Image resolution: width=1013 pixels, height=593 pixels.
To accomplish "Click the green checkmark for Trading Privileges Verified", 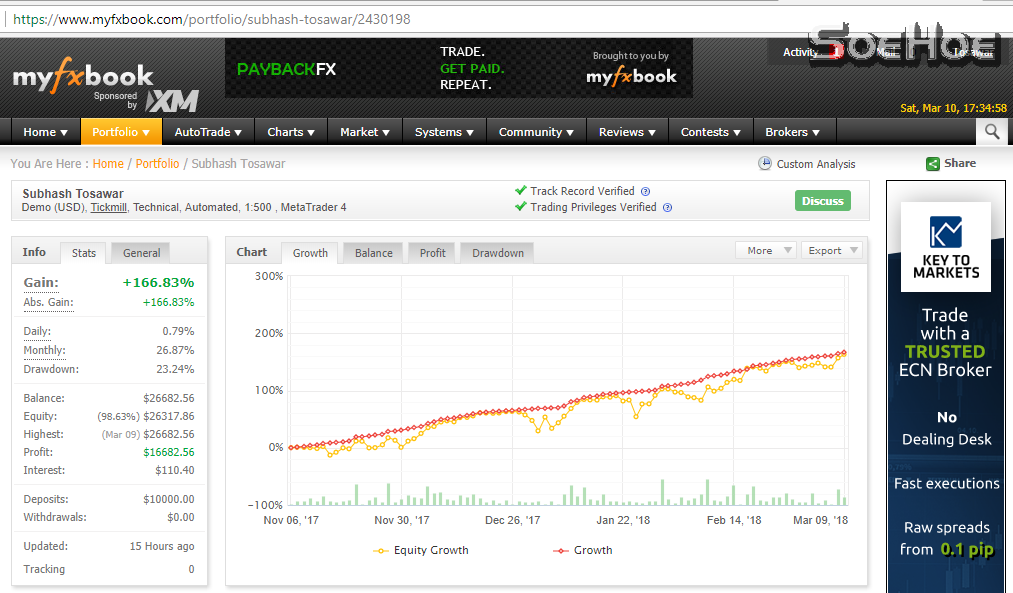I will point(521,208).
